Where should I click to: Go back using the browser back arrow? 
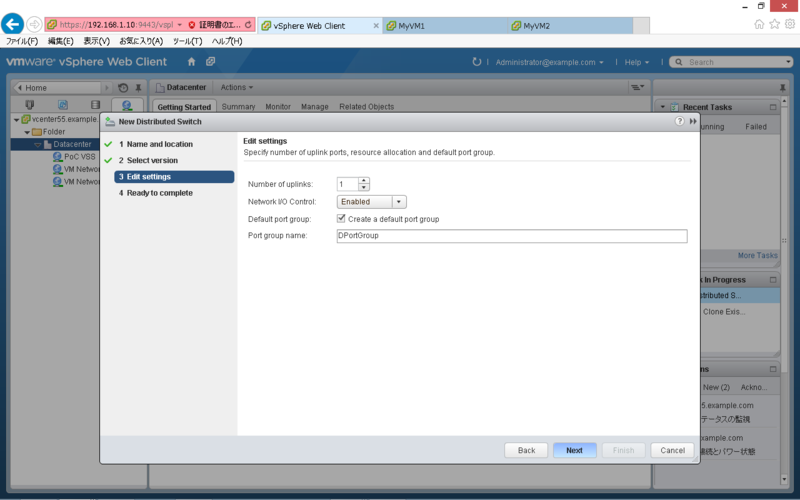coord(12,24)
